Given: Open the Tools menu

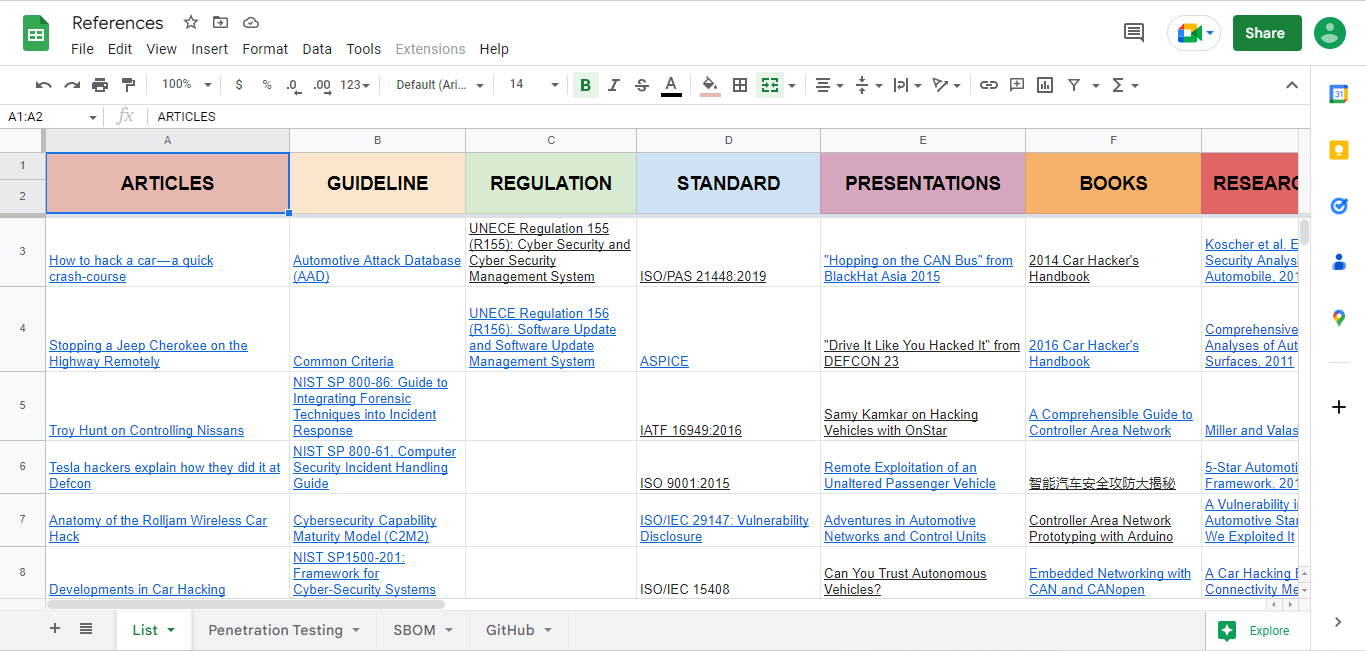Looking at the screenshot, I should [364, 49].
